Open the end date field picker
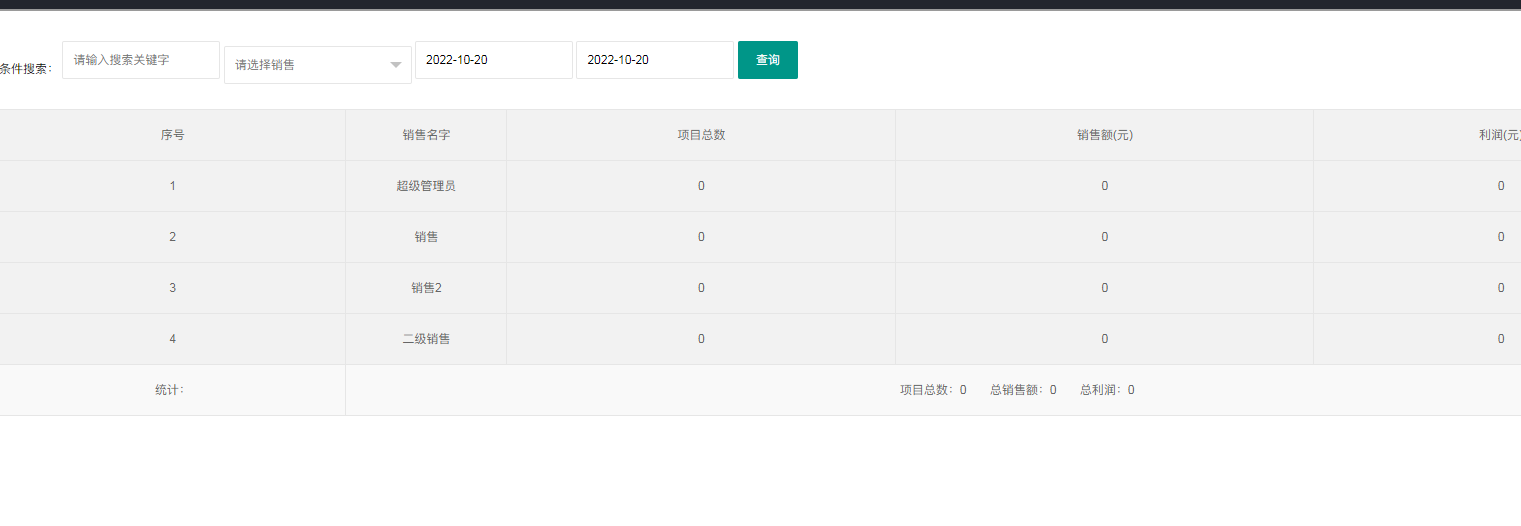Viewport: 1521px width, 526px height. coord(654,60)
